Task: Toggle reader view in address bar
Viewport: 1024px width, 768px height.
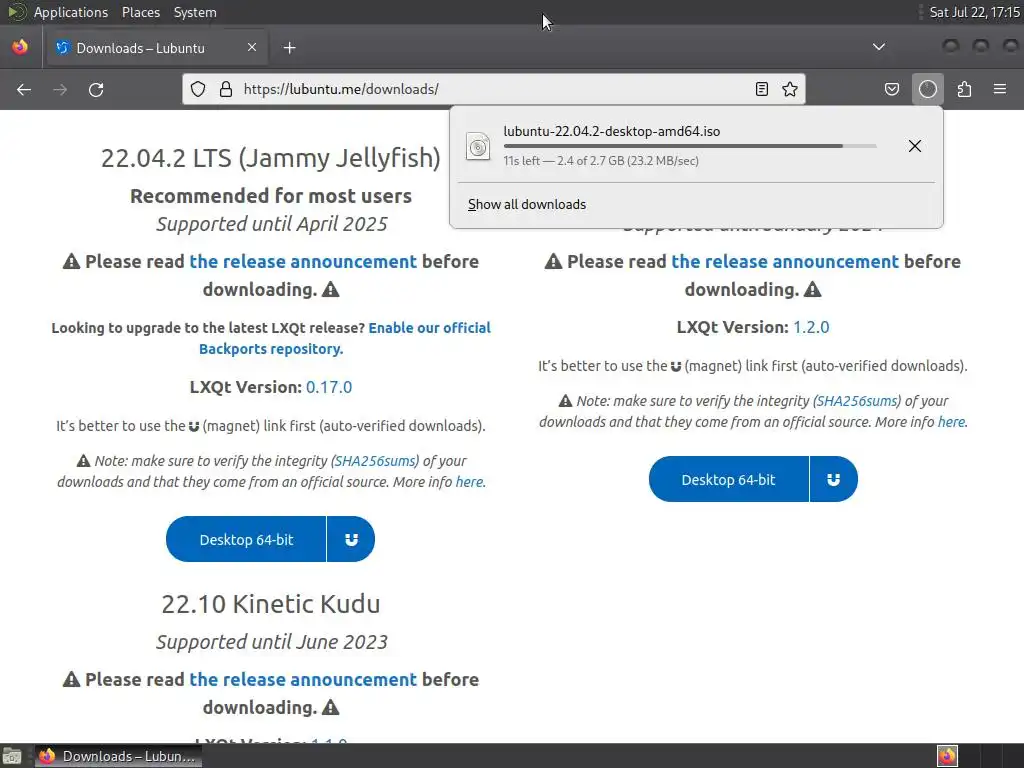Action: click(x=761, y=89)
